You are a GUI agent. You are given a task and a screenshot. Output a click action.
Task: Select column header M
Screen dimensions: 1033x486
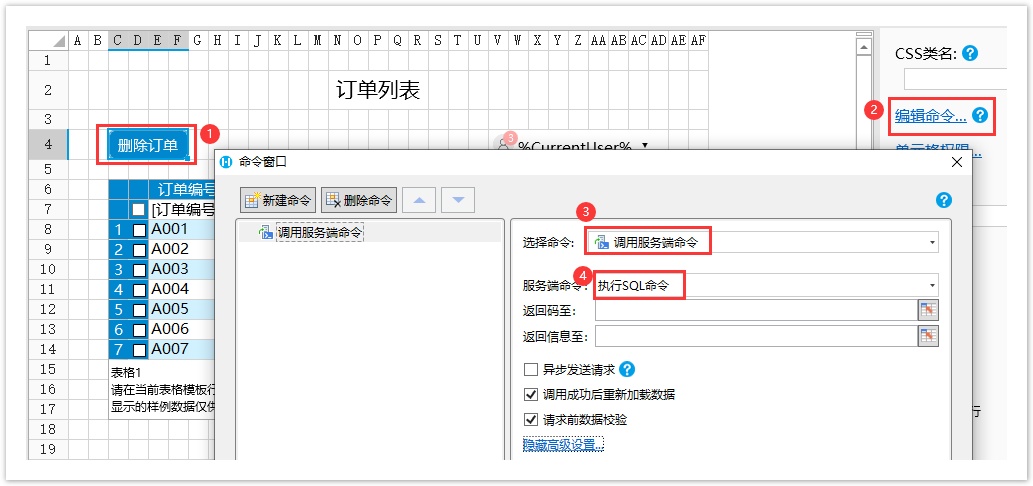(318, 41)
